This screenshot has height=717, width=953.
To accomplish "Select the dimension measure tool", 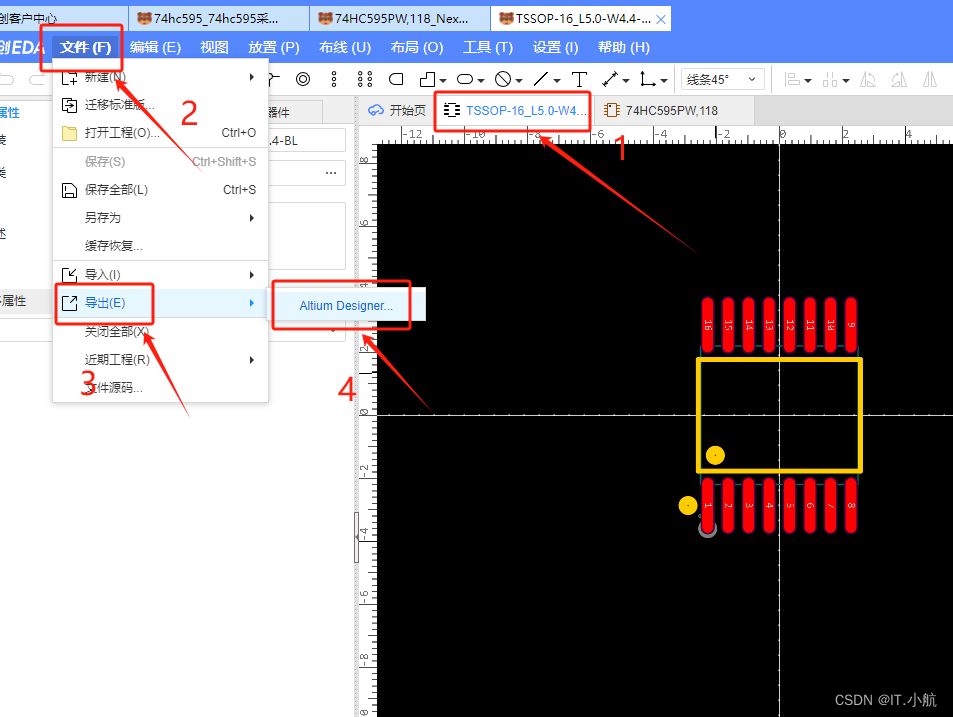I will point(610,79).
